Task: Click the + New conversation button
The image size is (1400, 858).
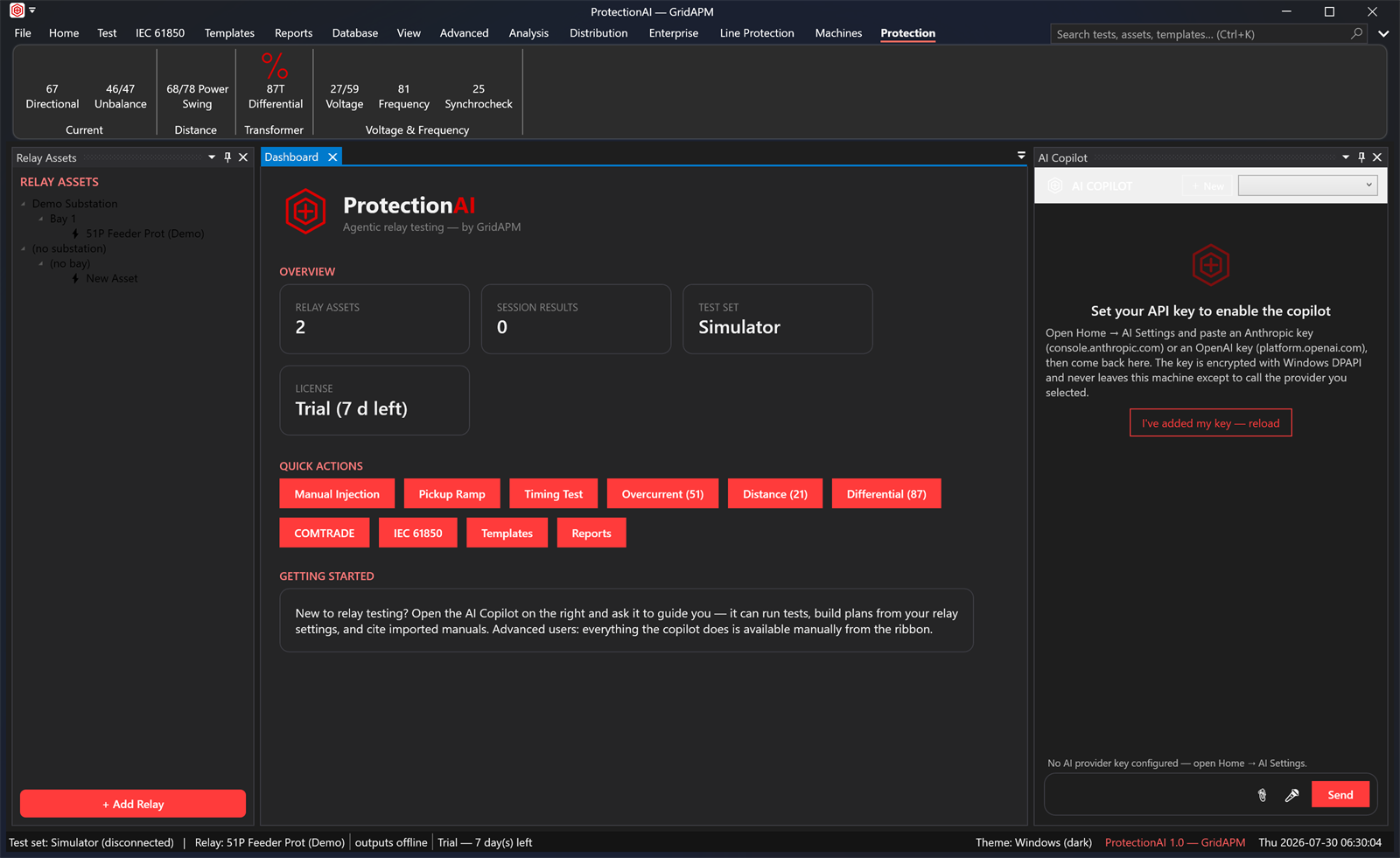Action: (x=1207, y=185)
